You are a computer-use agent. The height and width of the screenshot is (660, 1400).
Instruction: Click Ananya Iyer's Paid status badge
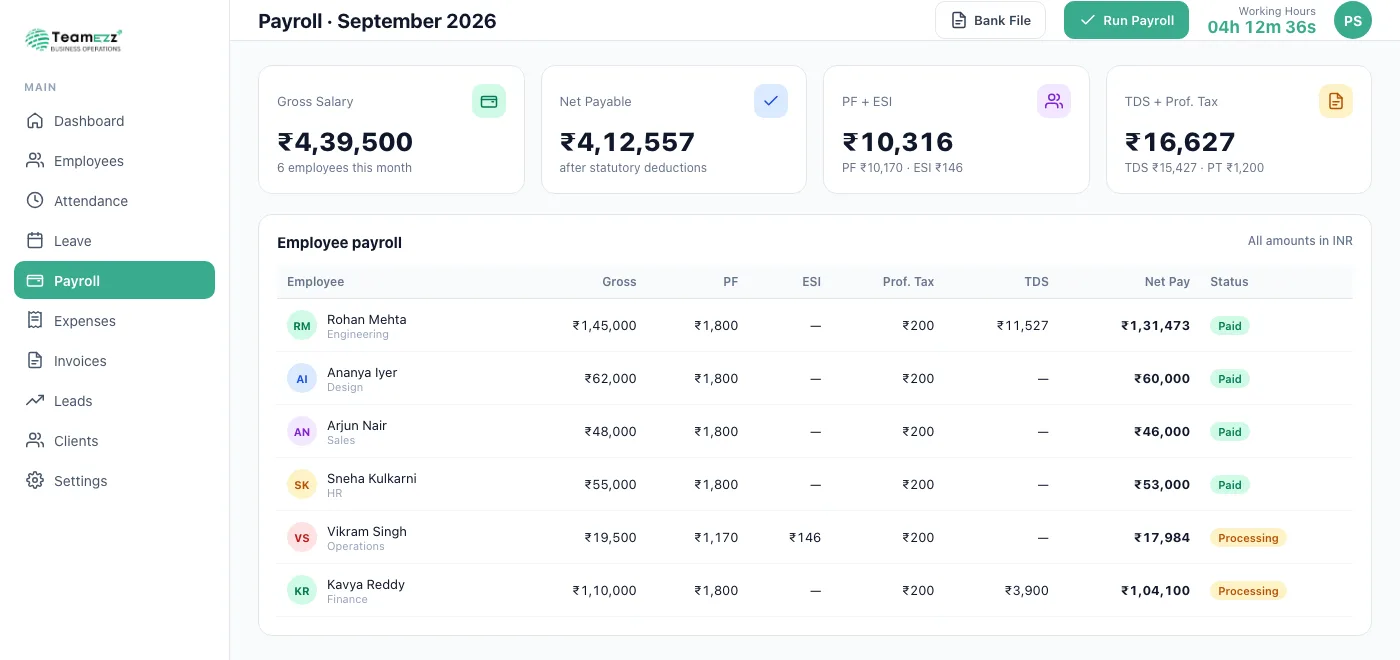point(1230,379)
